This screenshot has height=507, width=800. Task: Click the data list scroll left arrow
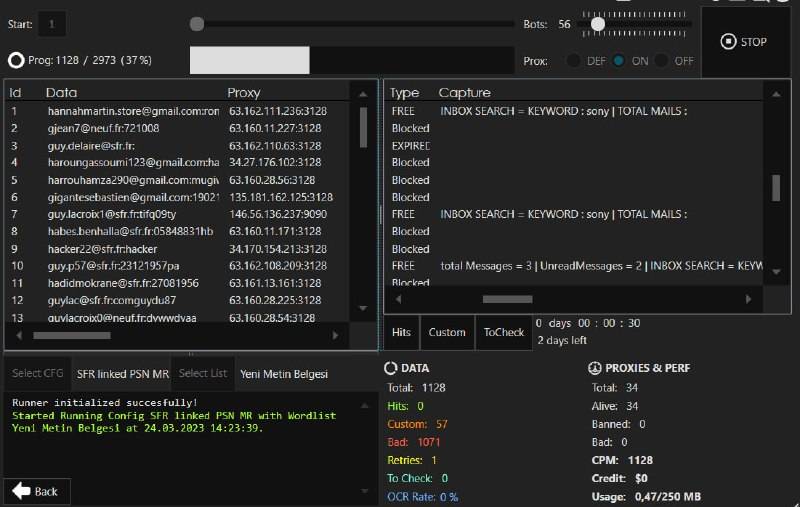click(x=19, y=336)
